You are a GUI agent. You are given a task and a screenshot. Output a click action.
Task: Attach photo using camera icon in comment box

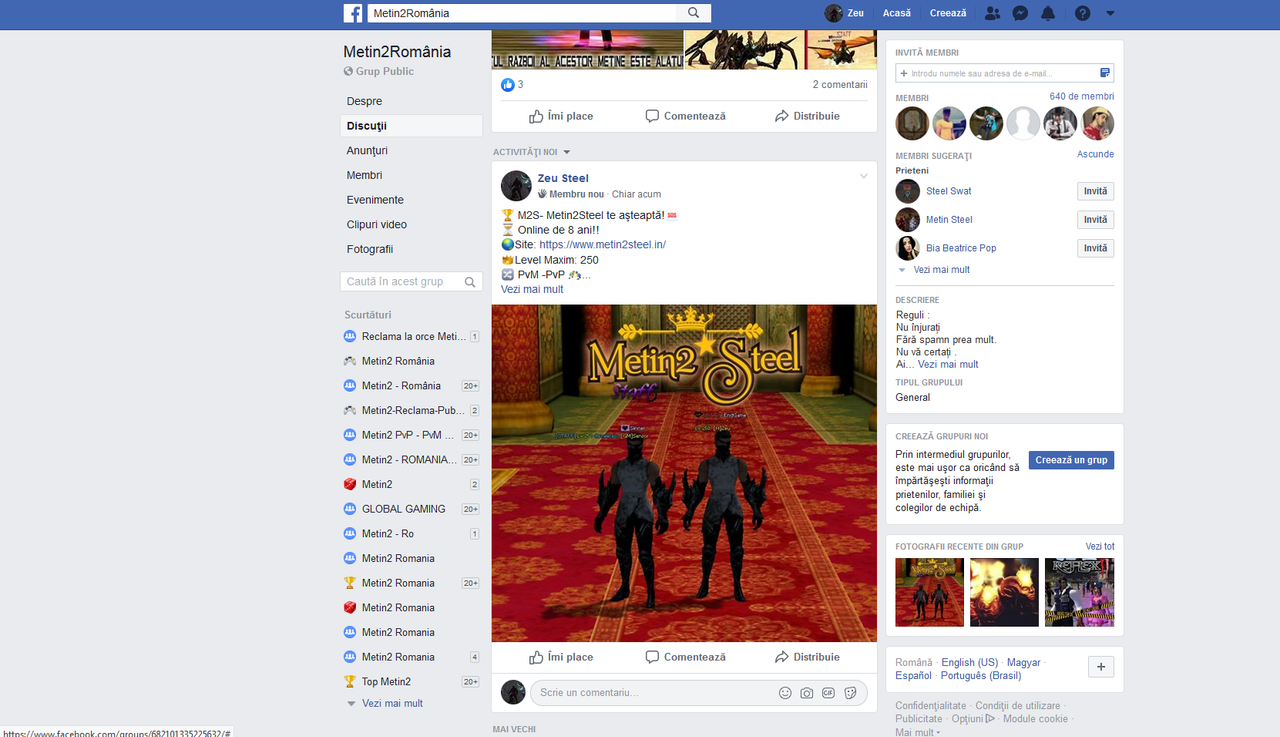(807, 692)
